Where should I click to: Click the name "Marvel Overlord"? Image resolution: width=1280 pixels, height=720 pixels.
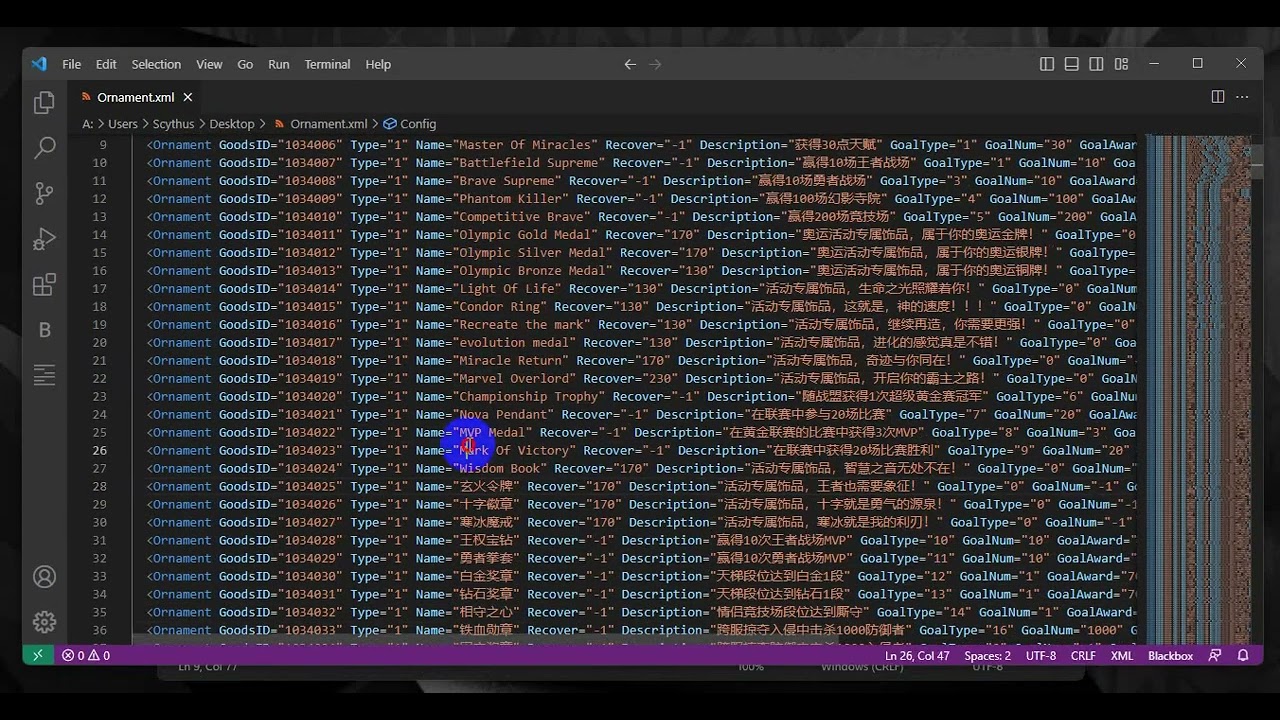click(513, 379)
